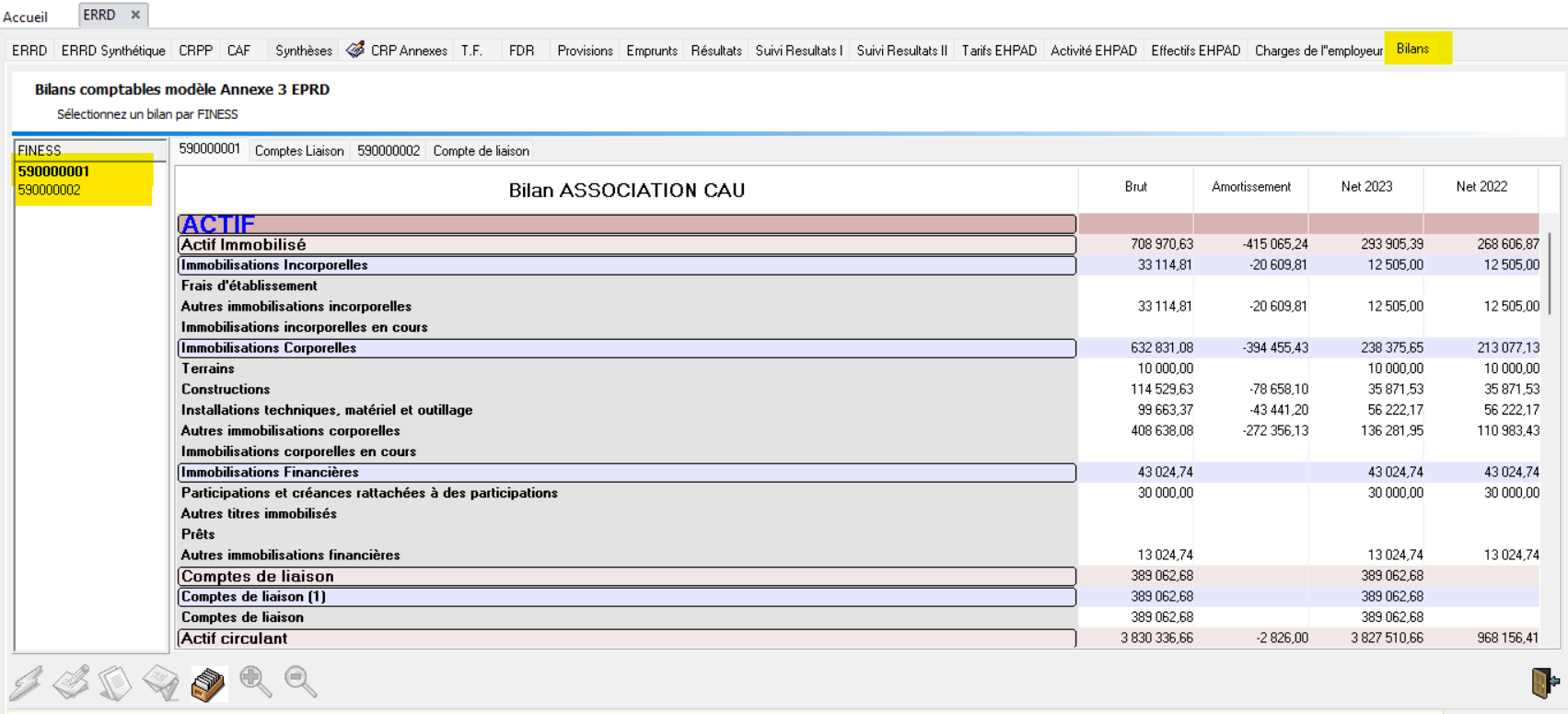1568x714 pixels.
Task: Click Net 2022 value 968 156,41
Action: click(x=1507, y=638)
